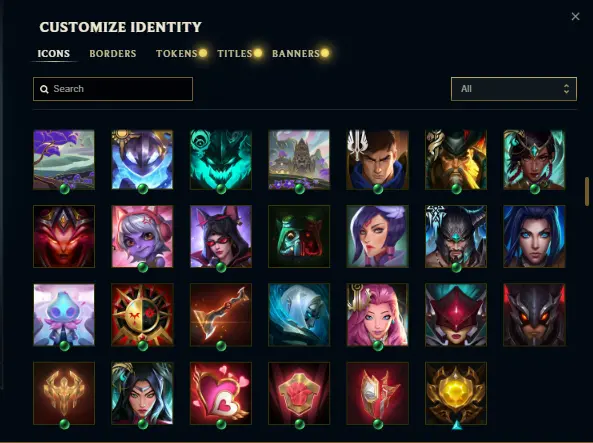Select the Garen with sword emblem icon
The width and height of the screenshot is (593, 443).
(377, 160)
